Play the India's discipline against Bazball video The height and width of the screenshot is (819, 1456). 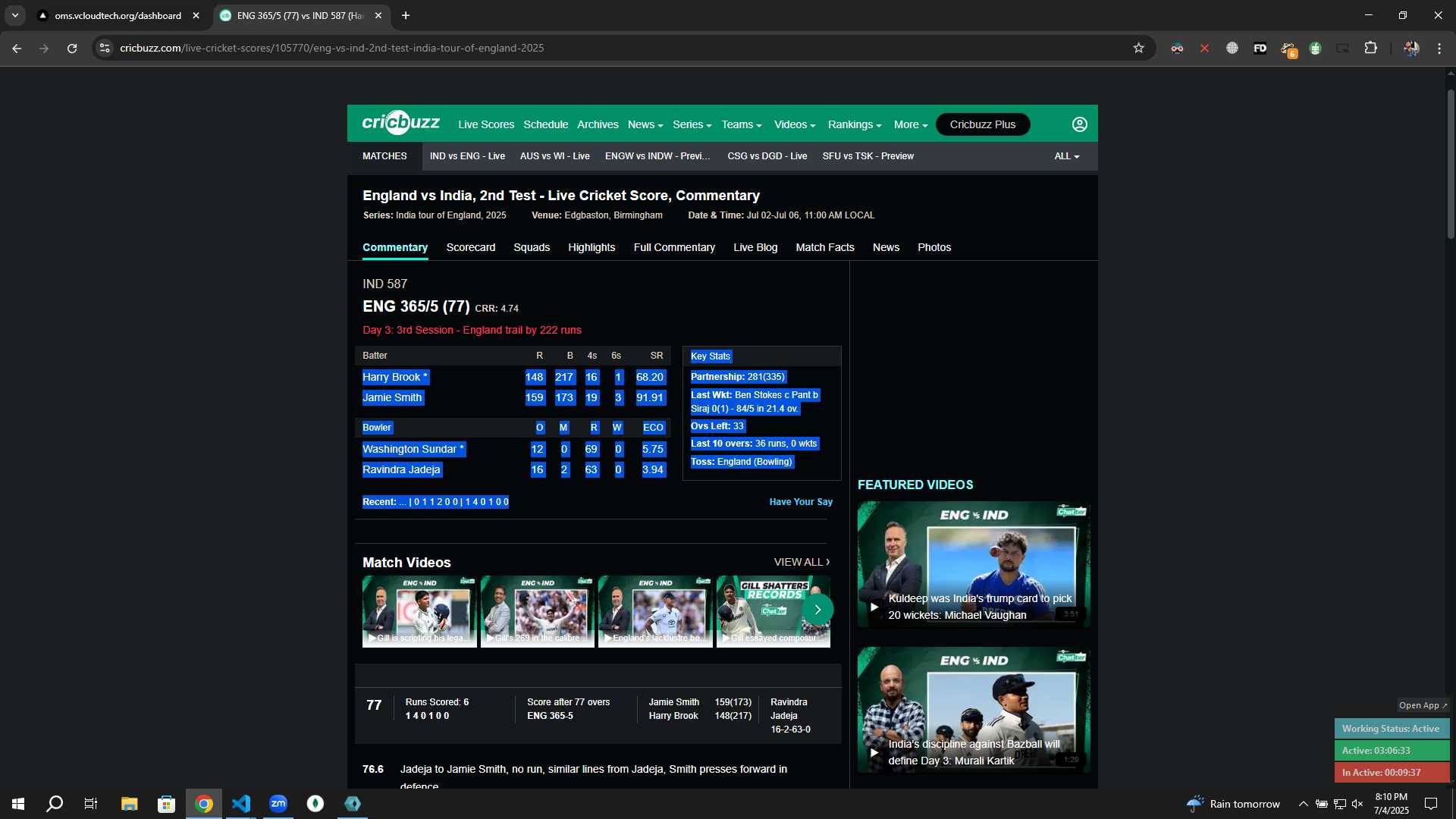(x=974, y=710)
